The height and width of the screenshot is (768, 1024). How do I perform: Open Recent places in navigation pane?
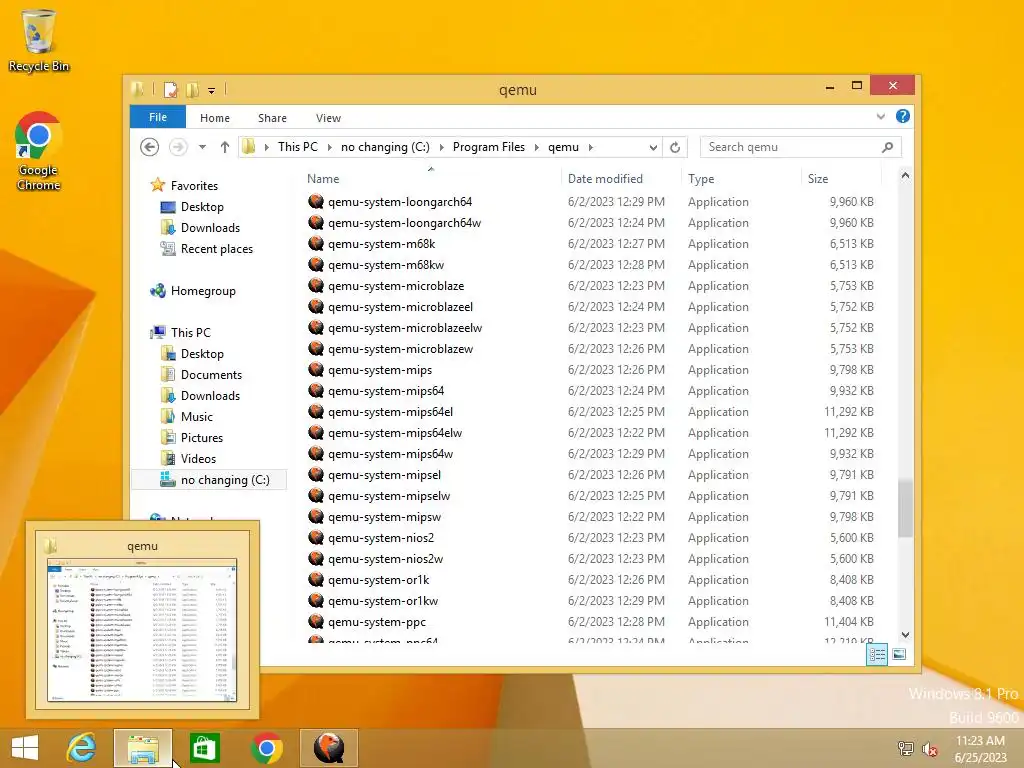(x=217, y=249)
